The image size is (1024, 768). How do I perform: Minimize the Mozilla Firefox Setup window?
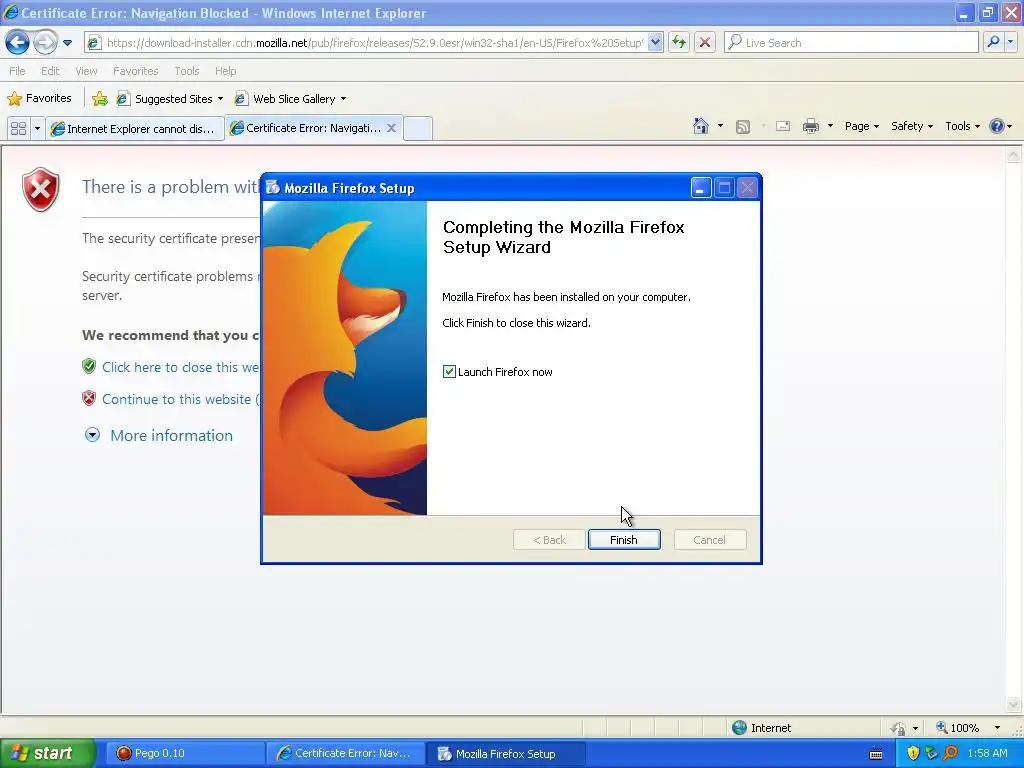701,188
